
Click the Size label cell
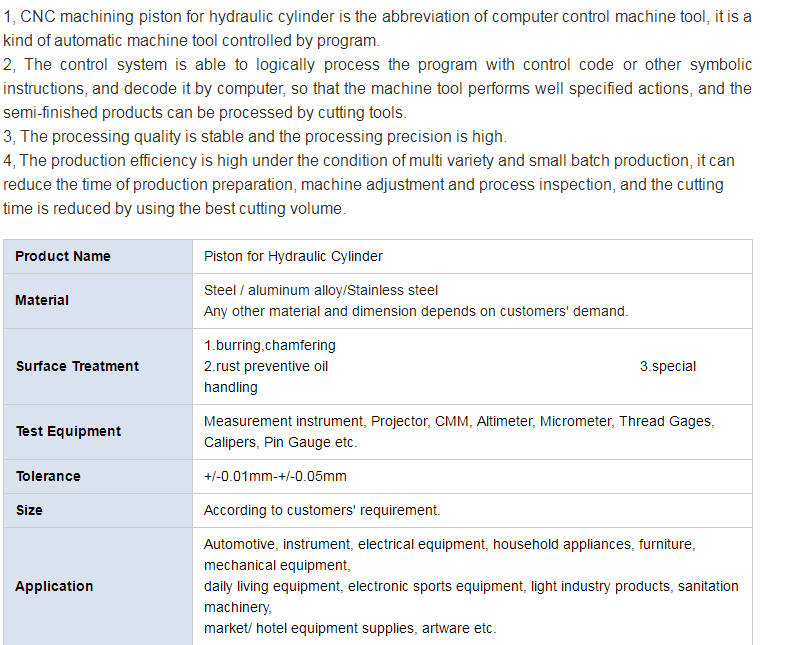pos(29,511)
